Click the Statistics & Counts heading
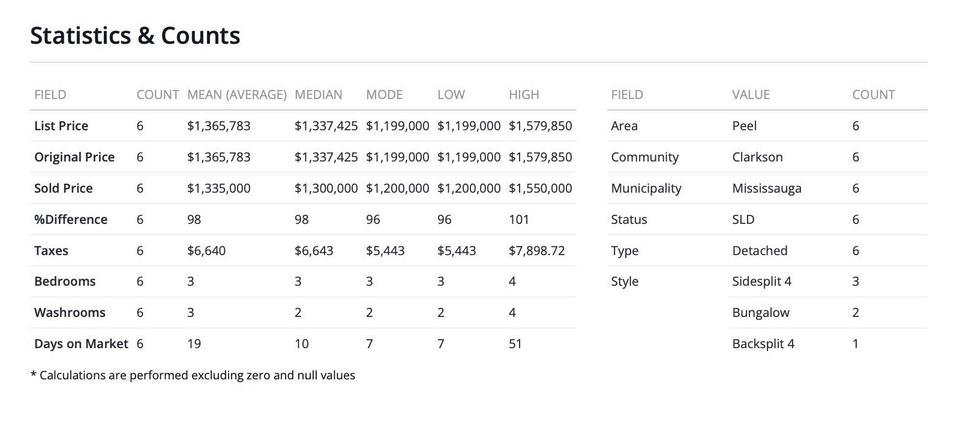The height and width of the screenshot is (425, 957). (135, 36)
